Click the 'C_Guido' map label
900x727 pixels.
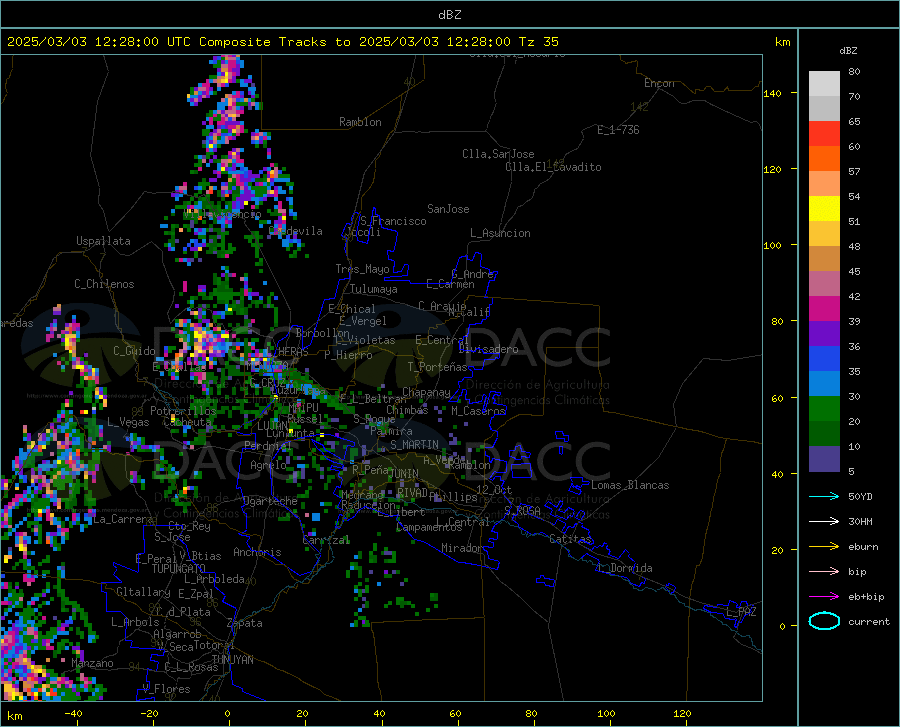tap(134, 351)
